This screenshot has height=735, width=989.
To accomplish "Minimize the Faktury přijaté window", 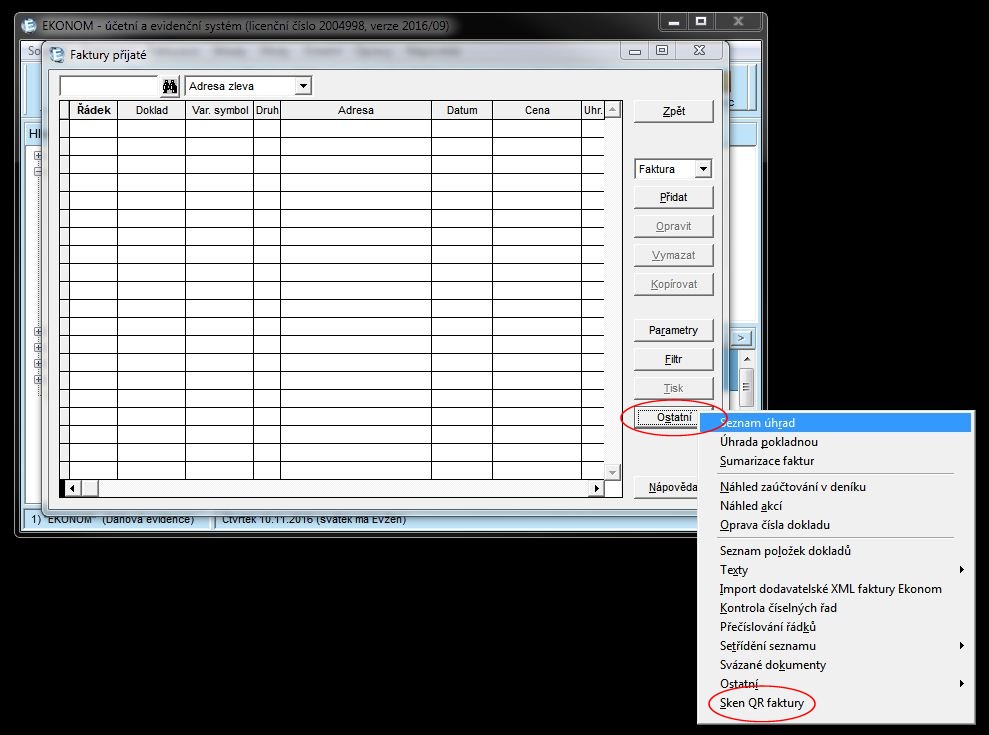I will tap(635, 50).
